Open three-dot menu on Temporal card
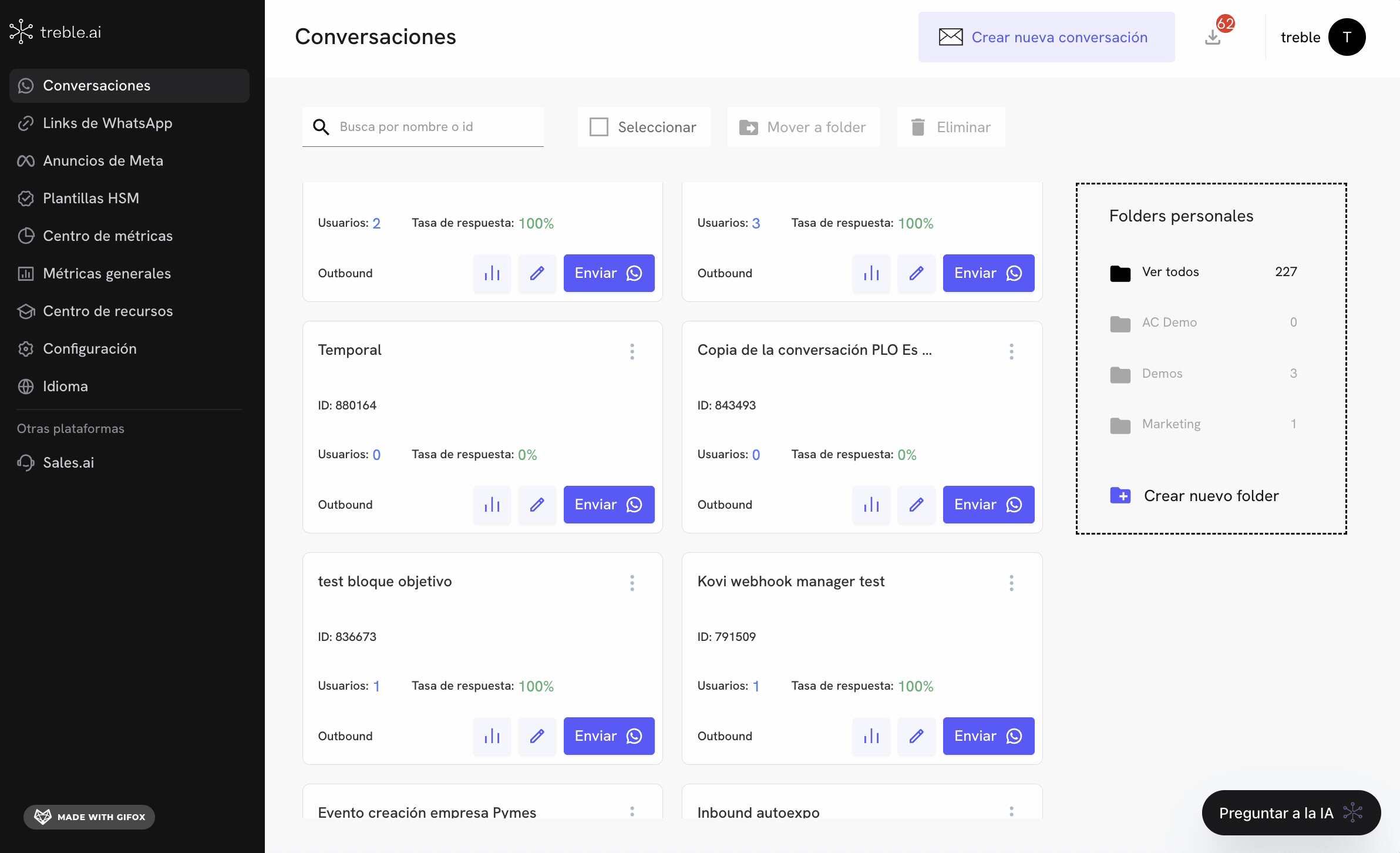Screen dimensions: 1400x853 (x=632, y=351)
